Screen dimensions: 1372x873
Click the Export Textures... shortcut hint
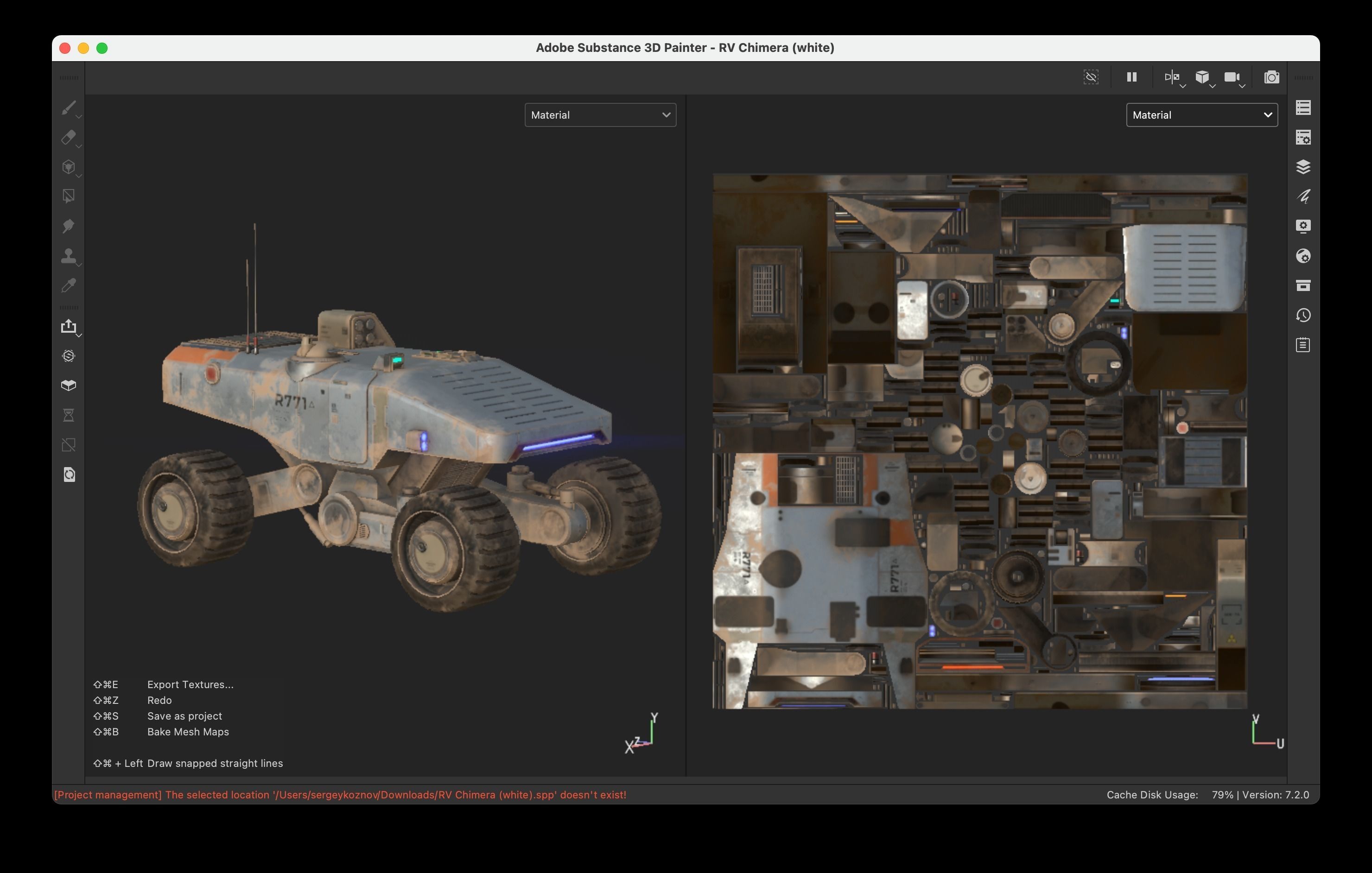coord(191,684)
